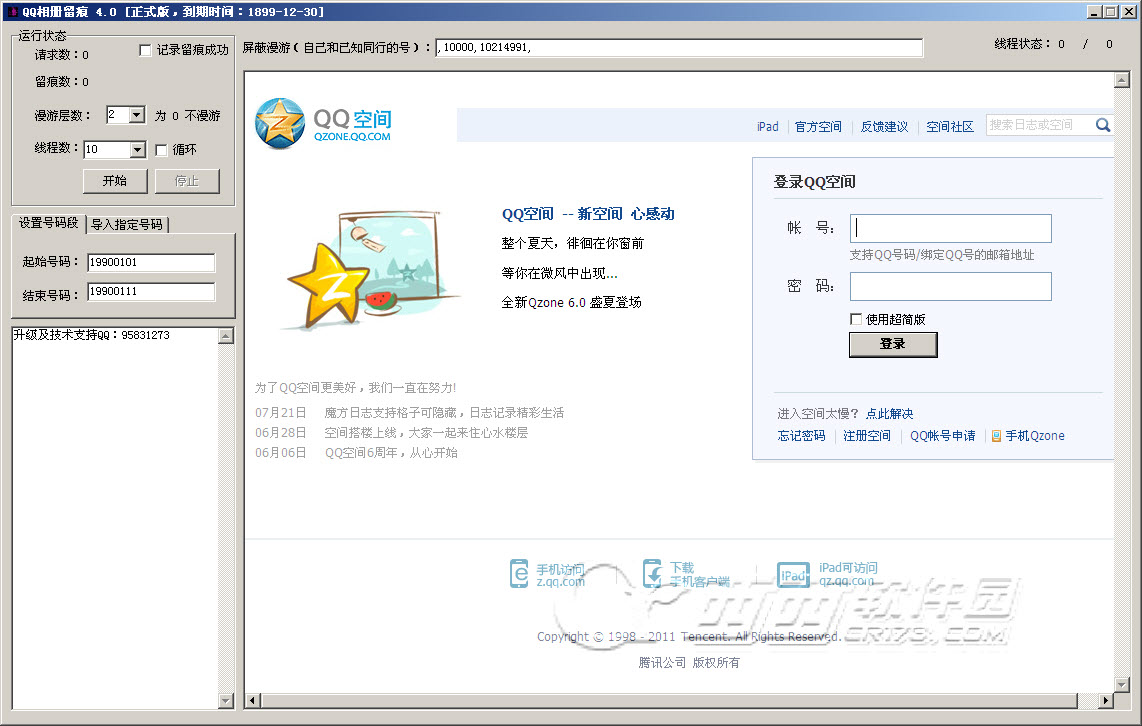Click the 忘记密码 link

[x=801, y=435]
